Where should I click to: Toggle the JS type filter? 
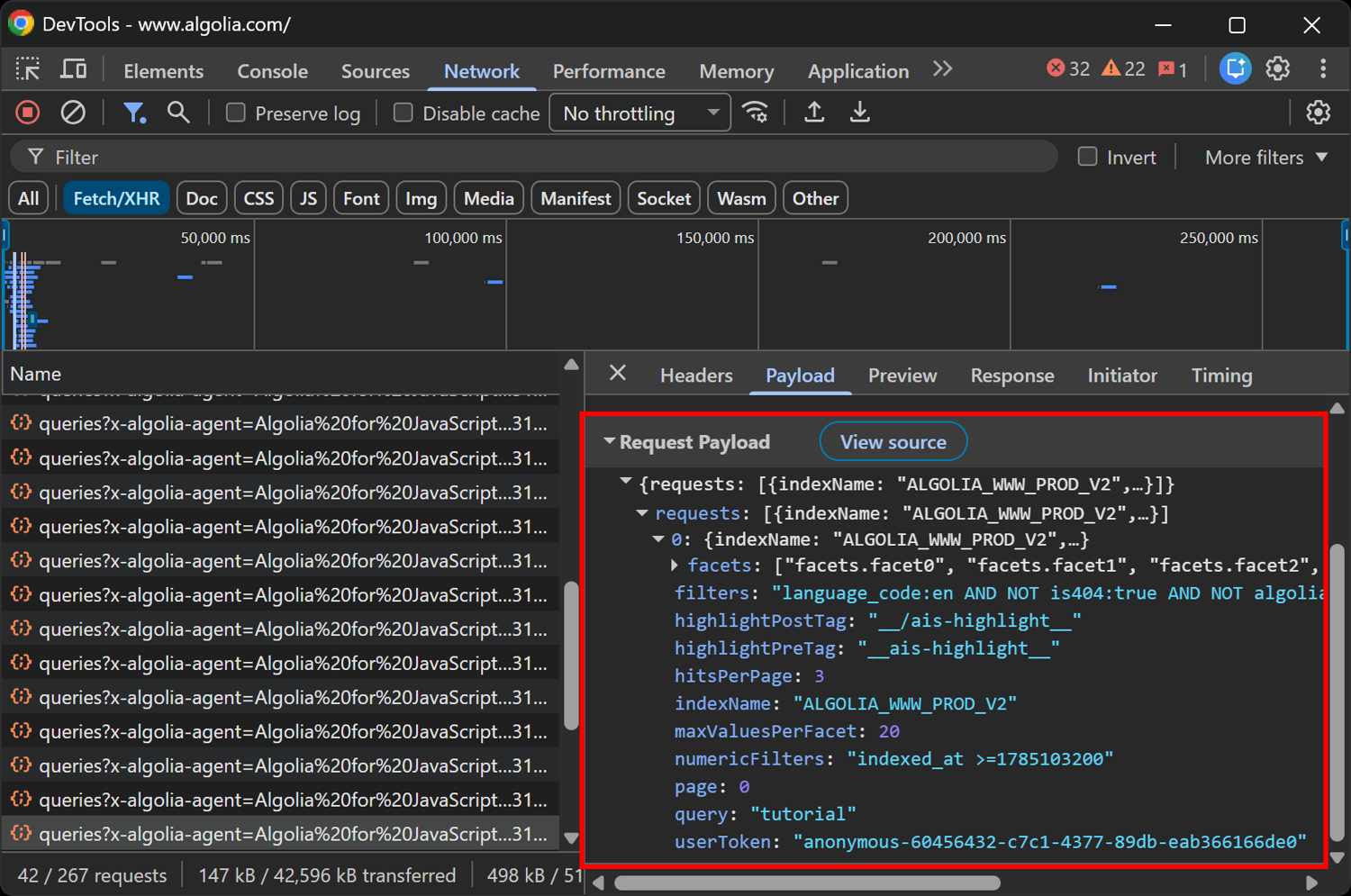(x=308, y=198)
